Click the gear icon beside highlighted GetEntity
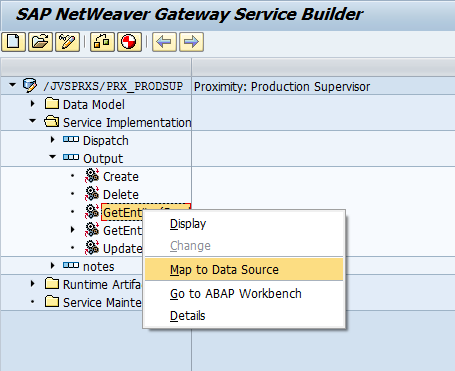Image resolution: width=455 pixels, height=371 pixels. click(x=92, y=212)
